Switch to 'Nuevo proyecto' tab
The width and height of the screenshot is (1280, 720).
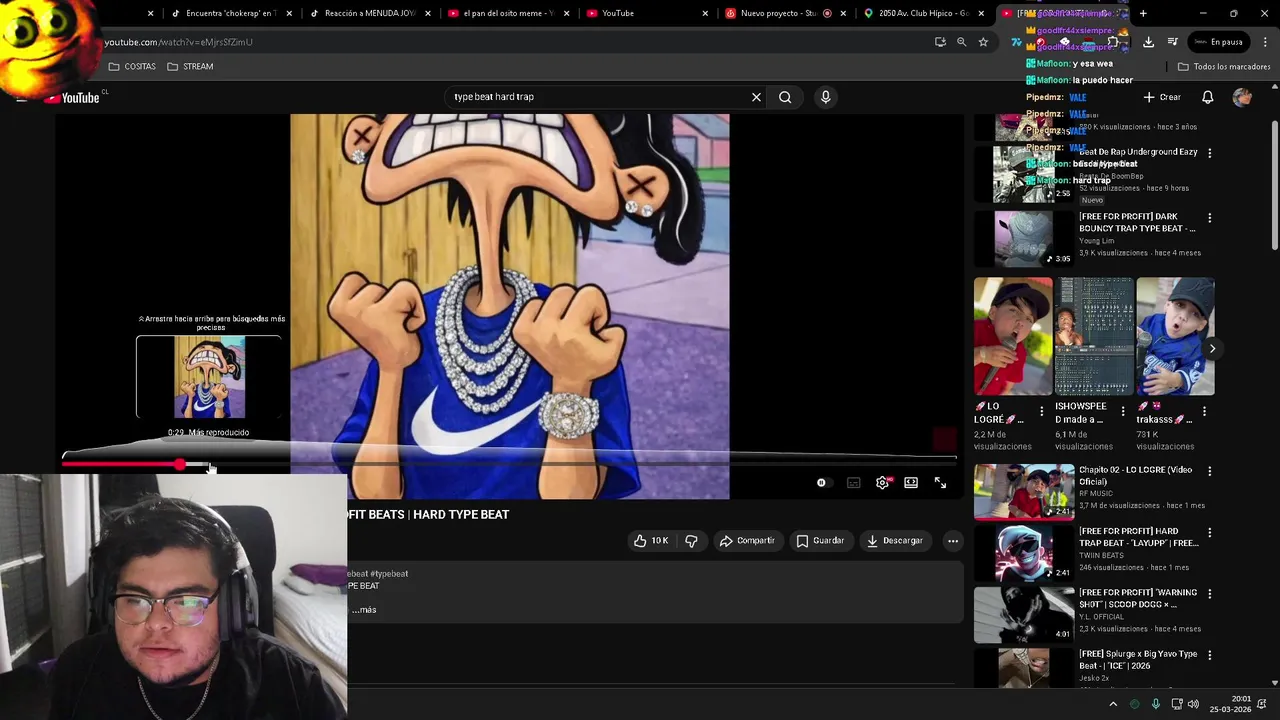click(x=785, y=13)
